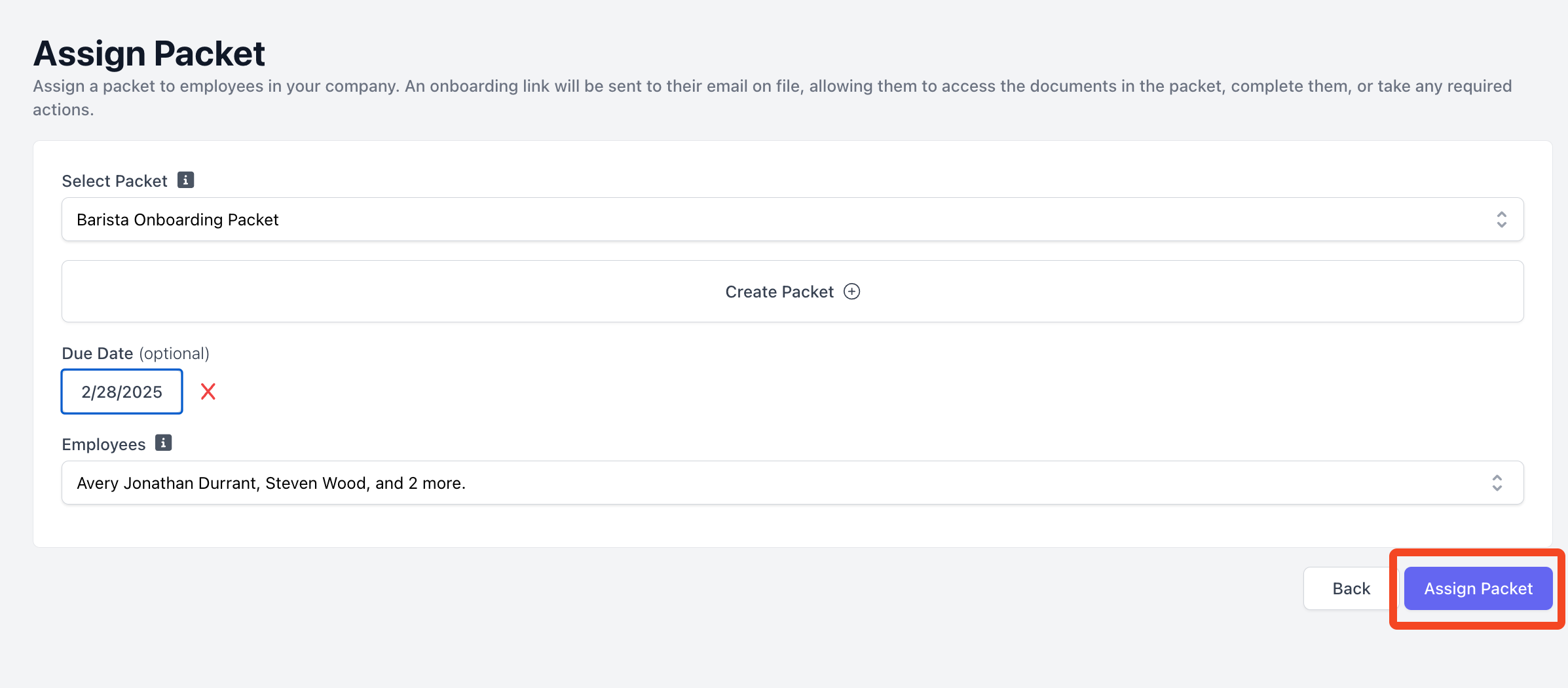Screen dimensions: 1568x688
Task: Focus the Due Date input field
Action: coord(122,392)
